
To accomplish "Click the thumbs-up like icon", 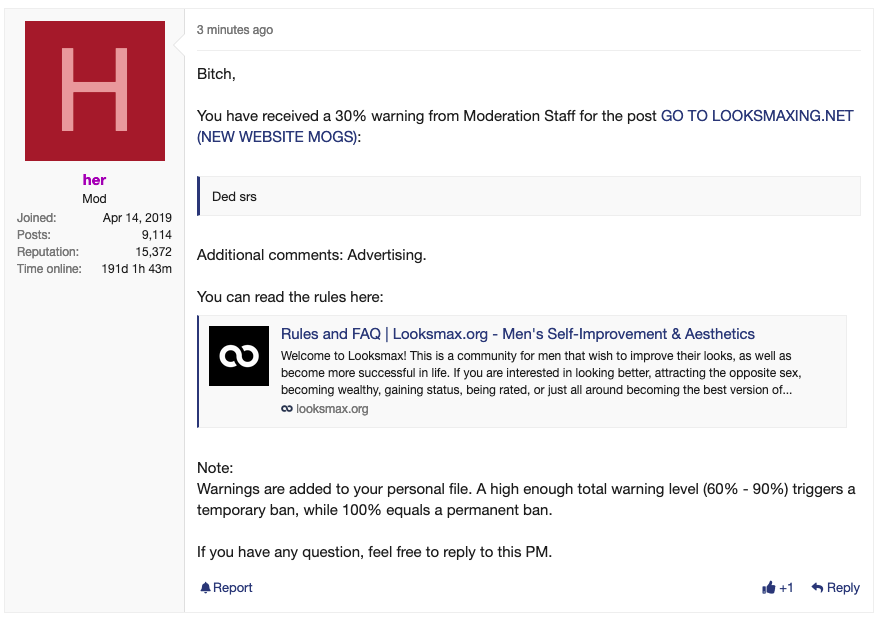I will coord(769,587).
